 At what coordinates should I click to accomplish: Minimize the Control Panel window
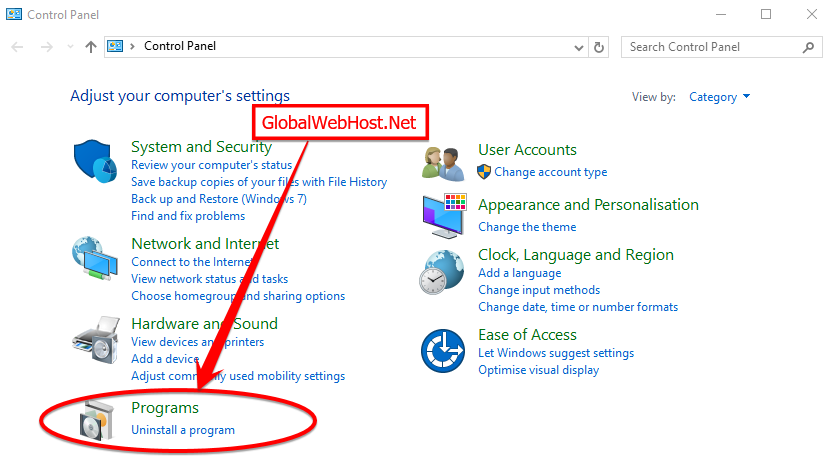pos(721,14)
